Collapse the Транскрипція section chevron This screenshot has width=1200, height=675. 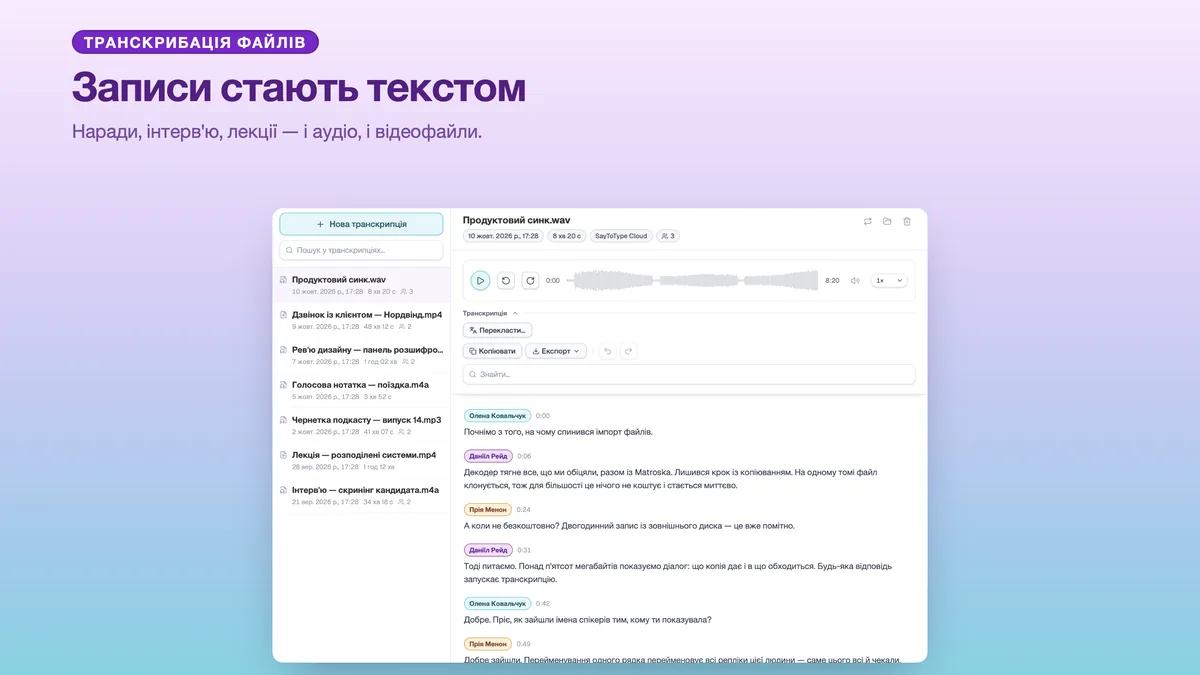pos(515,313)
